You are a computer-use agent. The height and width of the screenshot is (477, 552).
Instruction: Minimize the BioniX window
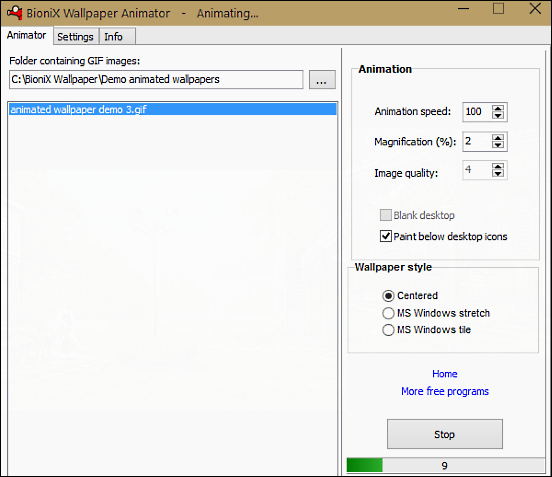464,9
